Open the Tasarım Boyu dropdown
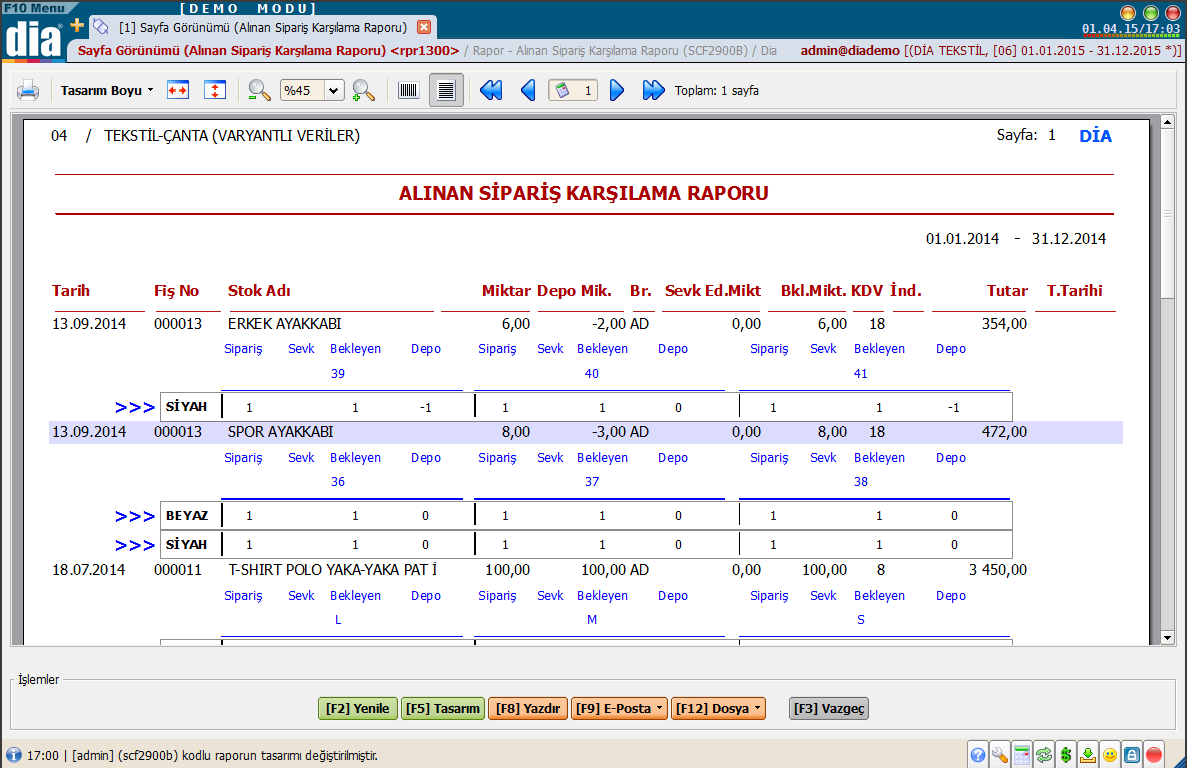The height and width of the screenshot is (768, 1187). pos(107,90)
